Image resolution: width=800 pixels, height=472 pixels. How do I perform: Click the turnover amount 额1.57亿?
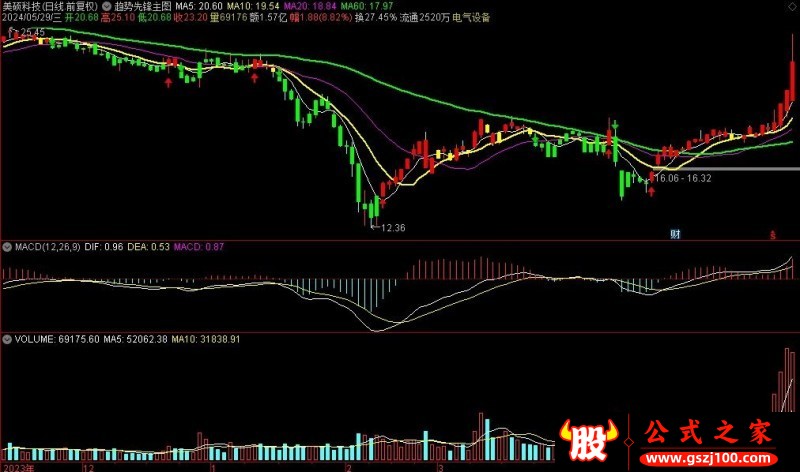tap(268, 18)
